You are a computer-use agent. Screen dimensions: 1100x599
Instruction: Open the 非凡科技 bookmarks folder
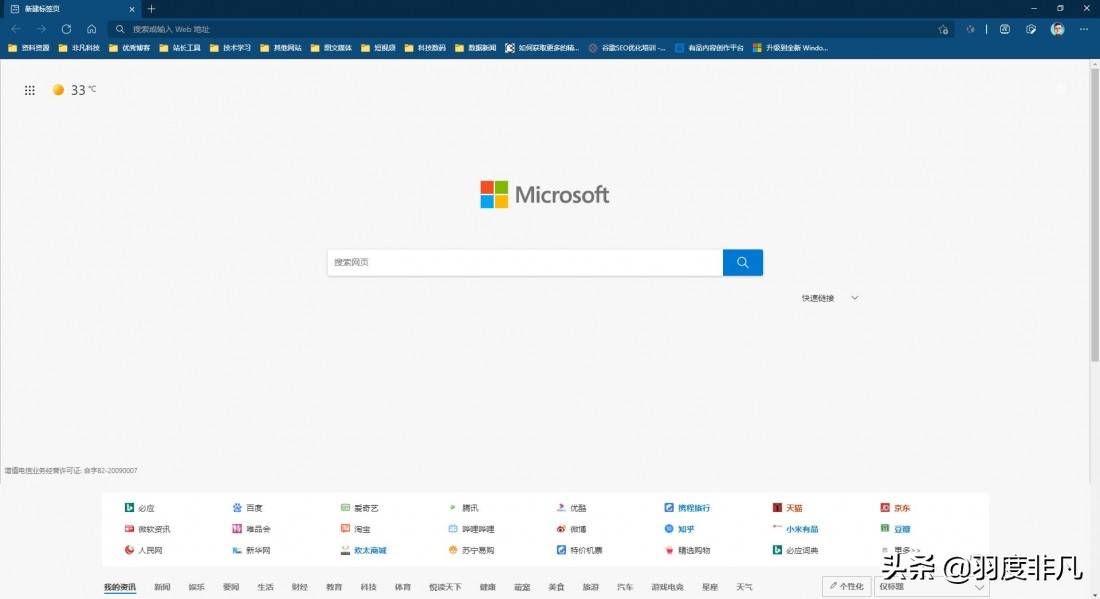79,48
